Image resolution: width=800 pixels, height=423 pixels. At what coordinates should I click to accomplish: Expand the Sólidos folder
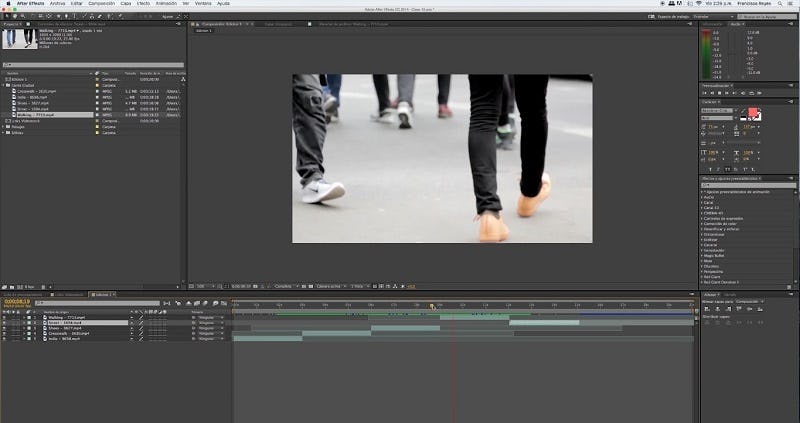tap(4, 133)
